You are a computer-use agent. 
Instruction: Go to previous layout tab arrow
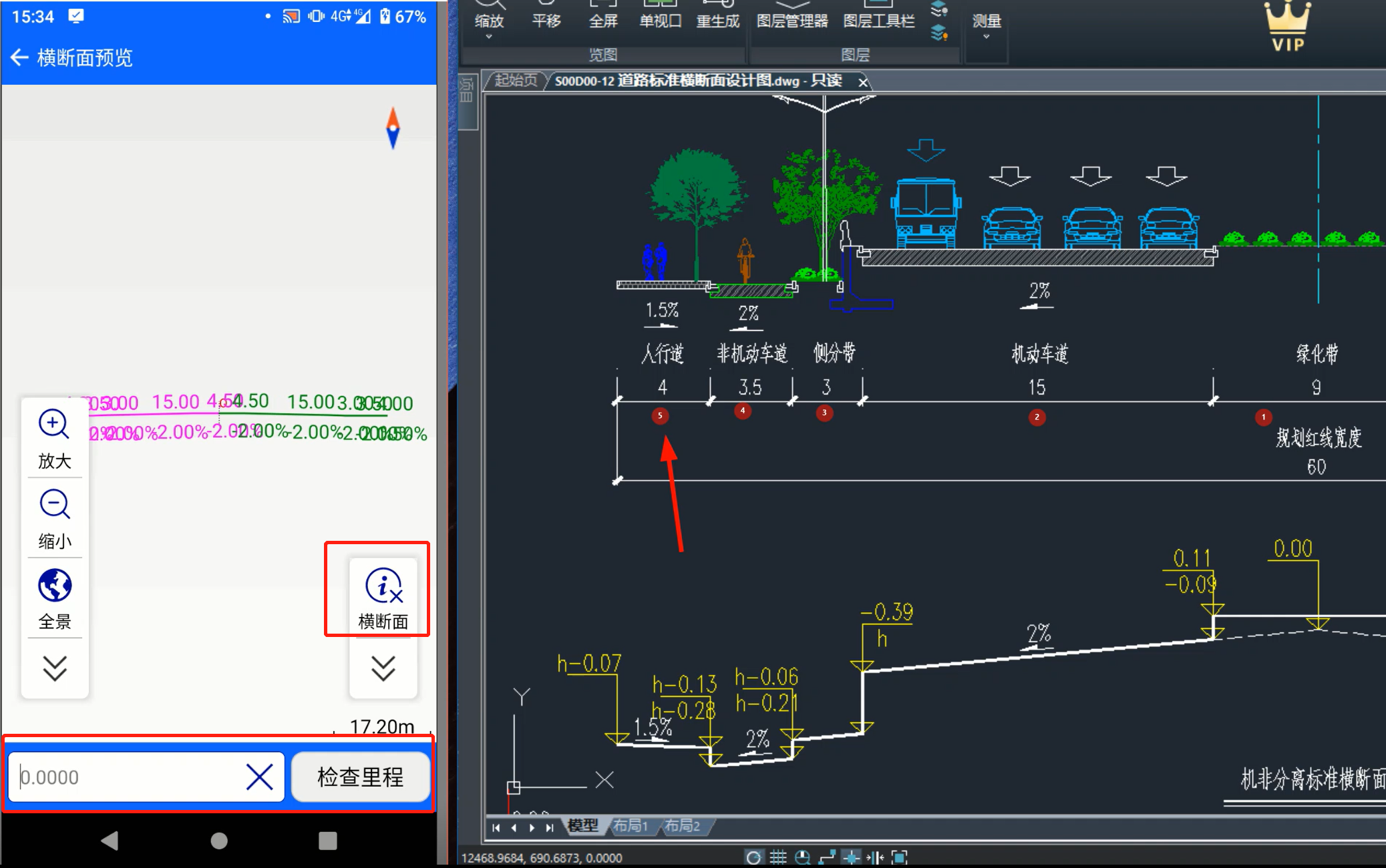point(514,827)
